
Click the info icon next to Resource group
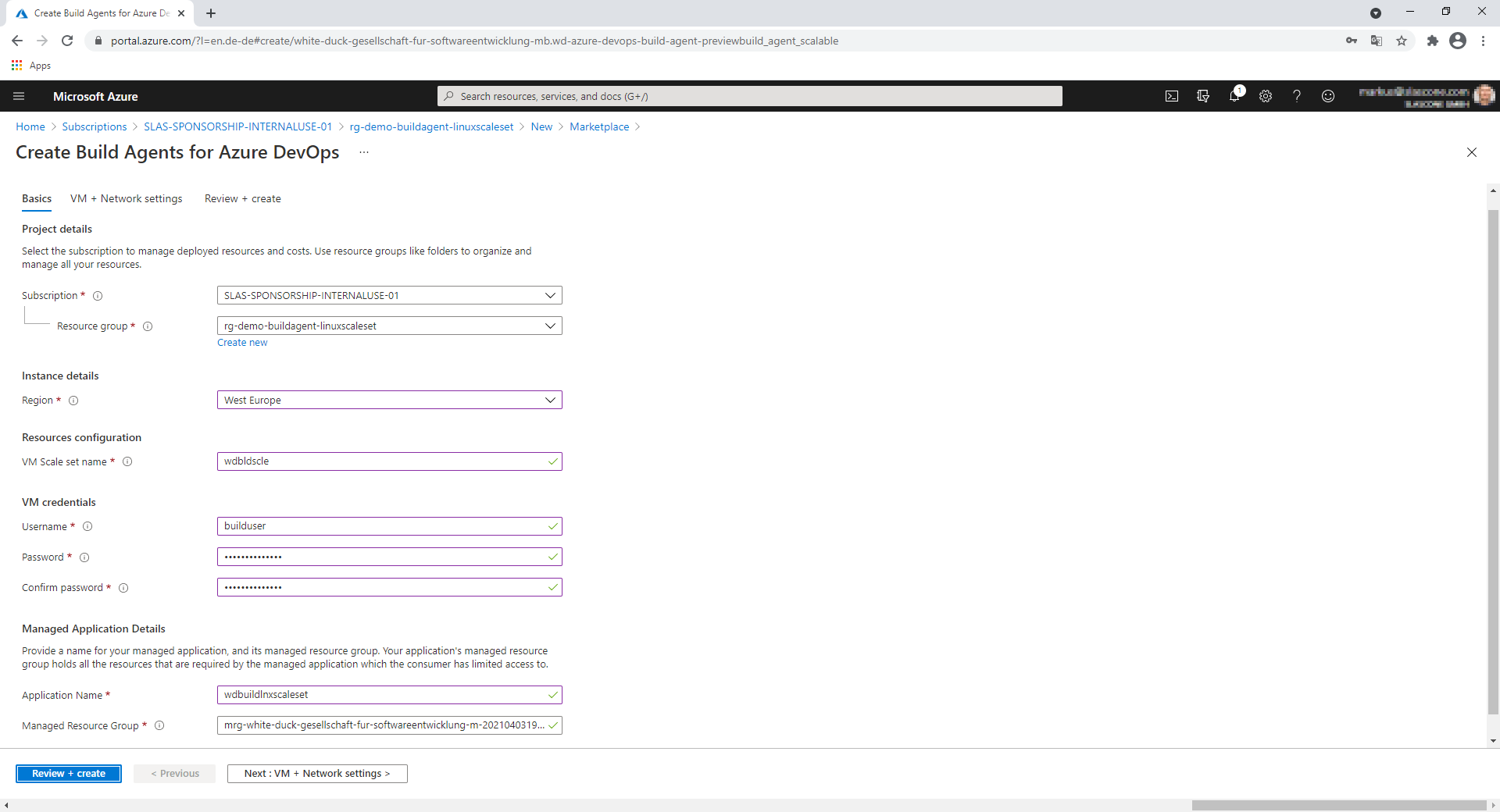tap(148, 326)
